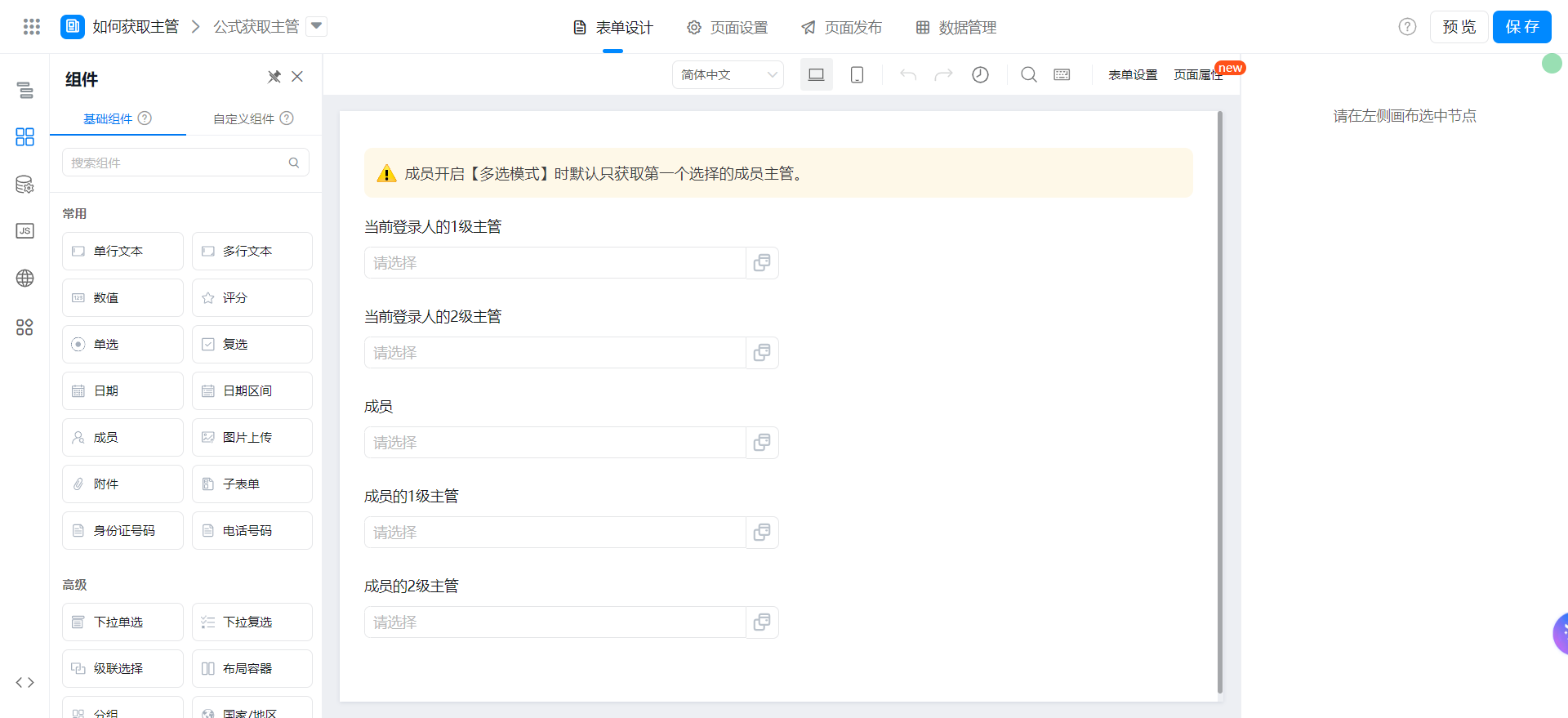
Task: Open member picker for 当前登录人的1级主管
Action: (762, 263)
